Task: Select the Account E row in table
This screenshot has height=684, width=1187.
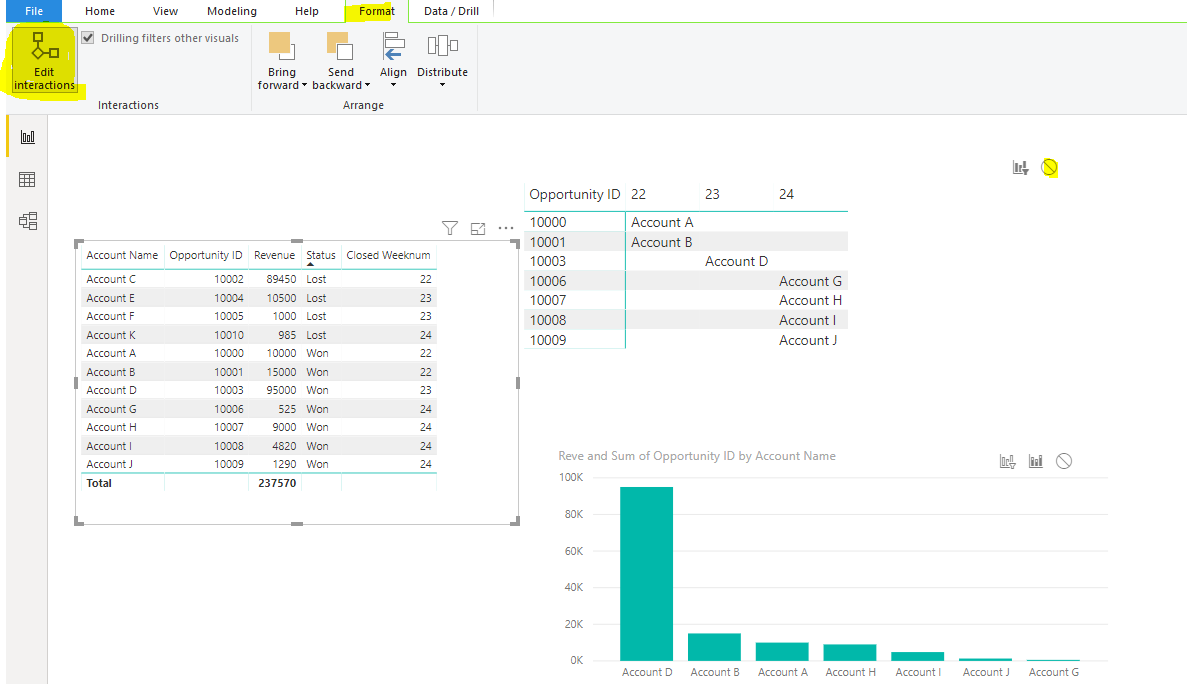Action: tap(259, 298)
